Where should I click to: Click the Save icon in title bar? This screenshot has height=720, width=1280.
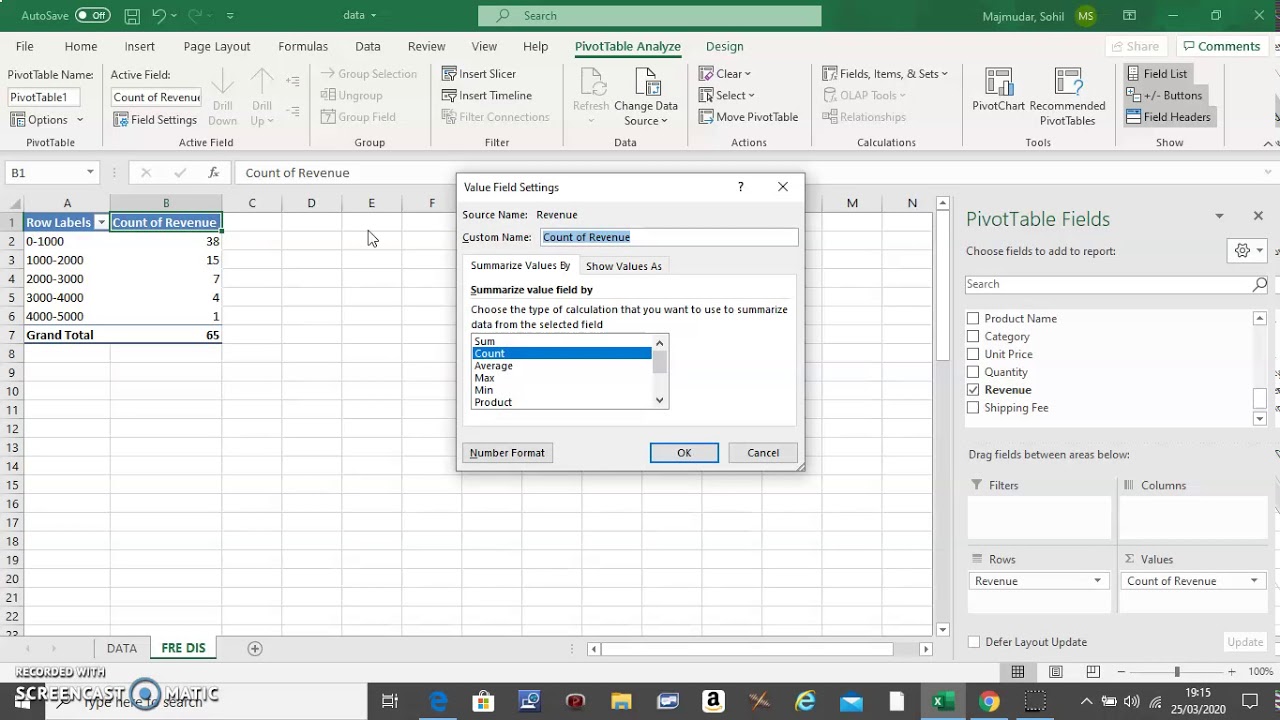pyautogui.click(x=132, y=15)
